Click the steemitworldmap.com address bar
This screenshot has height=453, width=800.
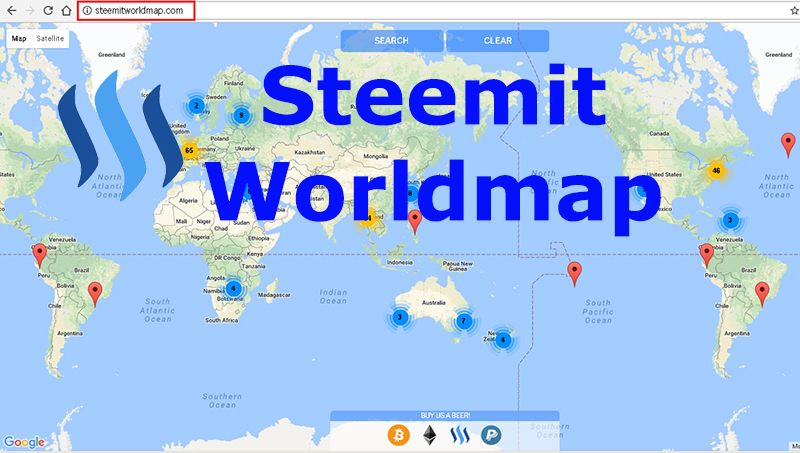pyautogui.click(x=136, y=10)
